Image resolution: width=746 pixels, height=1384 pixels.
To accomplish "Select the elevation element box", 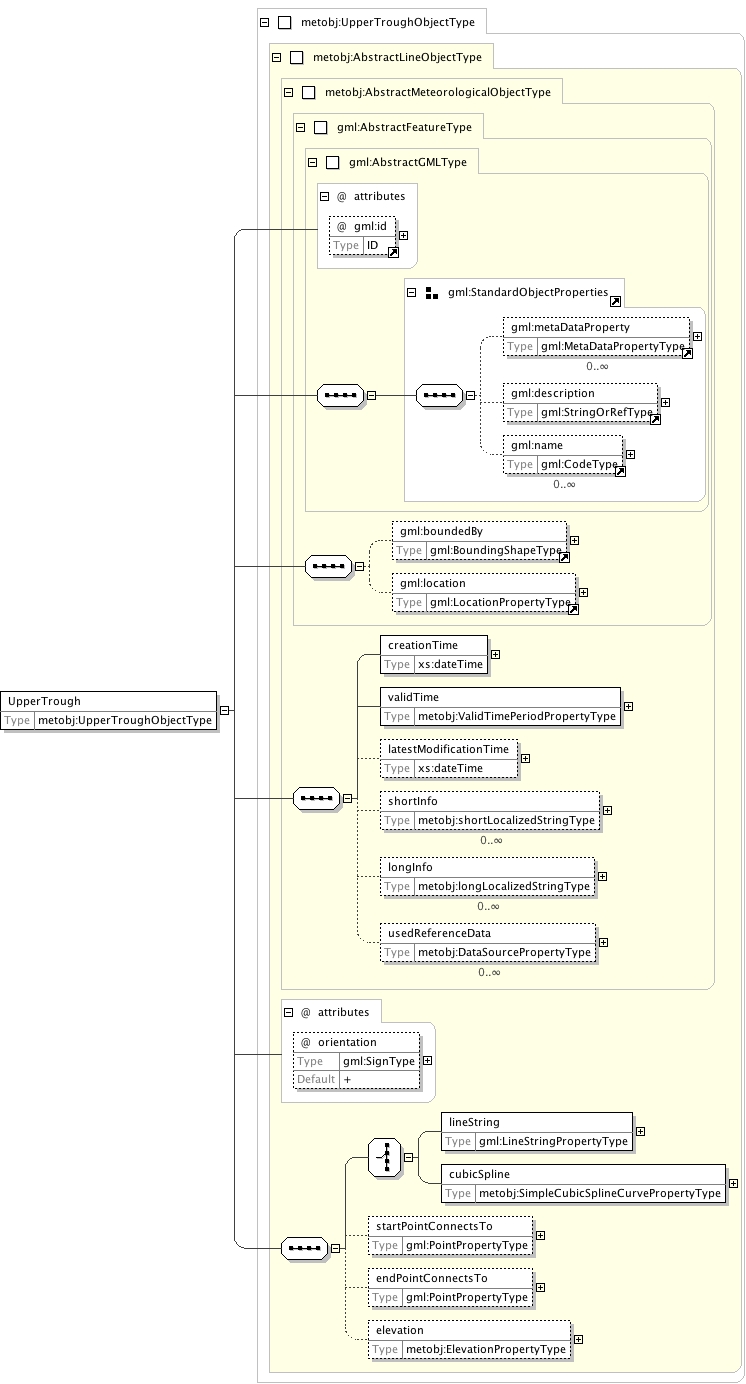I will [x=468, y=1339].
